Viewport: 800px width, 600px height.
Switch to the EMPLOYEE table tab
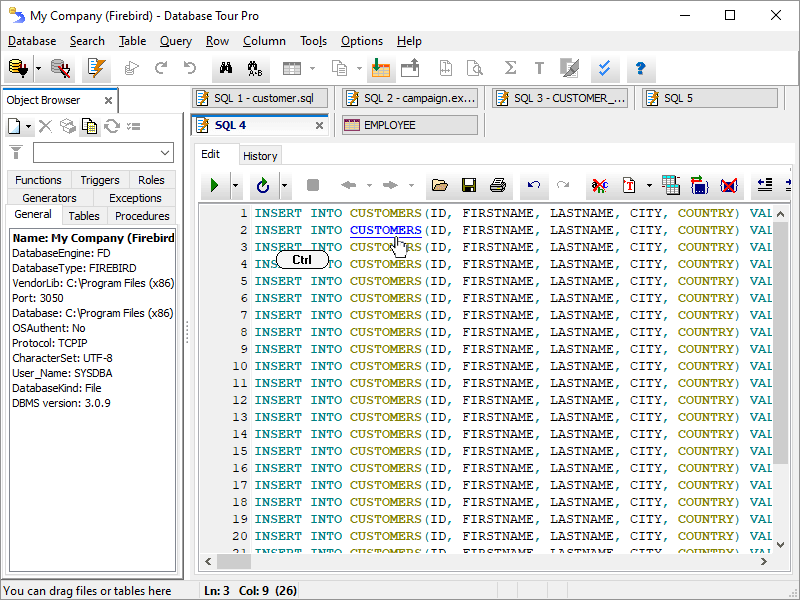click(x=389, y=125)
